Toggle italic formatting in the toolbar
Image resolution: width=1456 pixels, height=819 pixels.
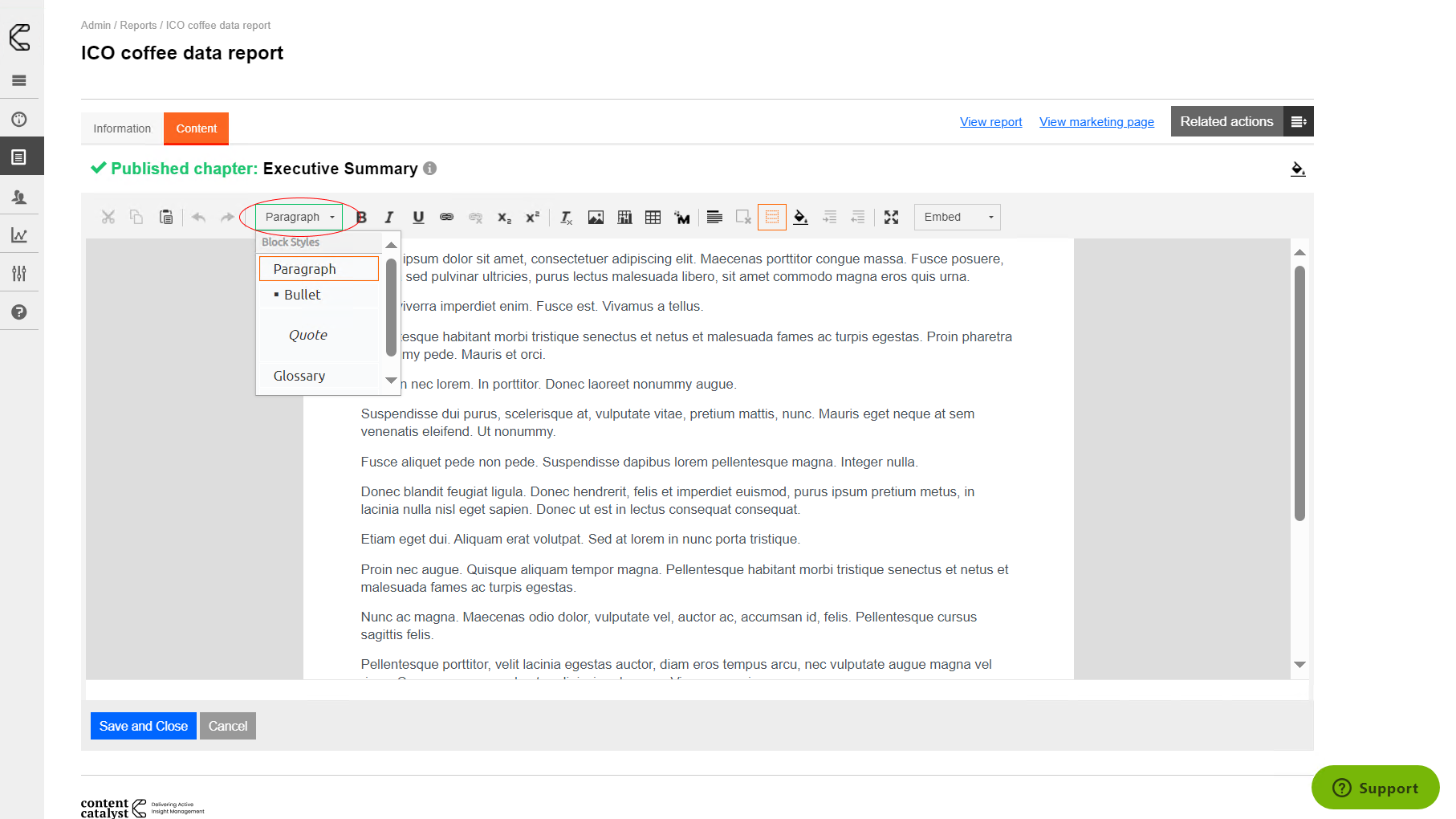click(x=389, y=218)
